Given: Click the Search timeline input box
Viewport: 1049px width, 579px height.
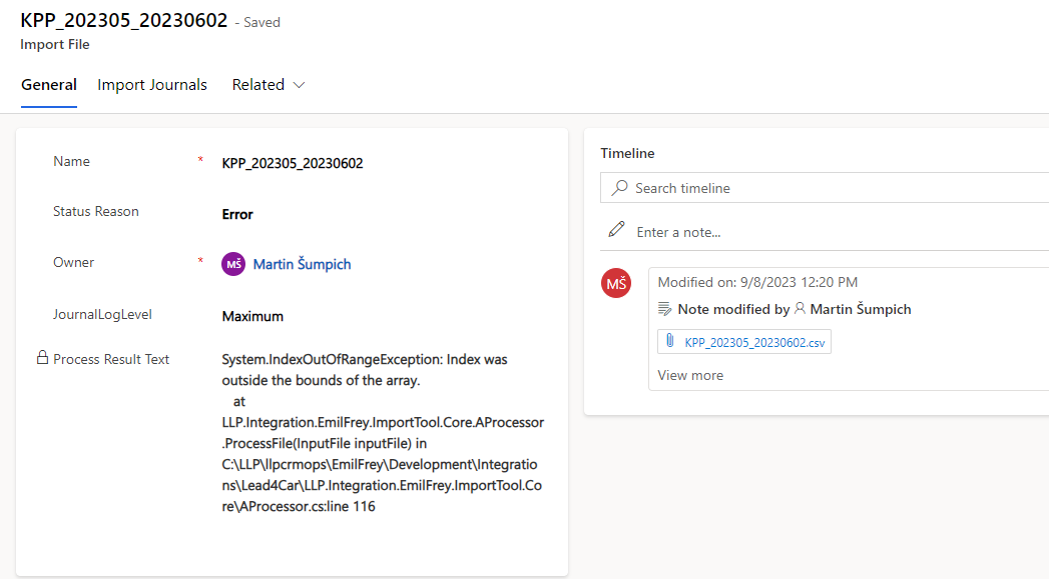Looking at the screenshot, I should coord(830,188).
